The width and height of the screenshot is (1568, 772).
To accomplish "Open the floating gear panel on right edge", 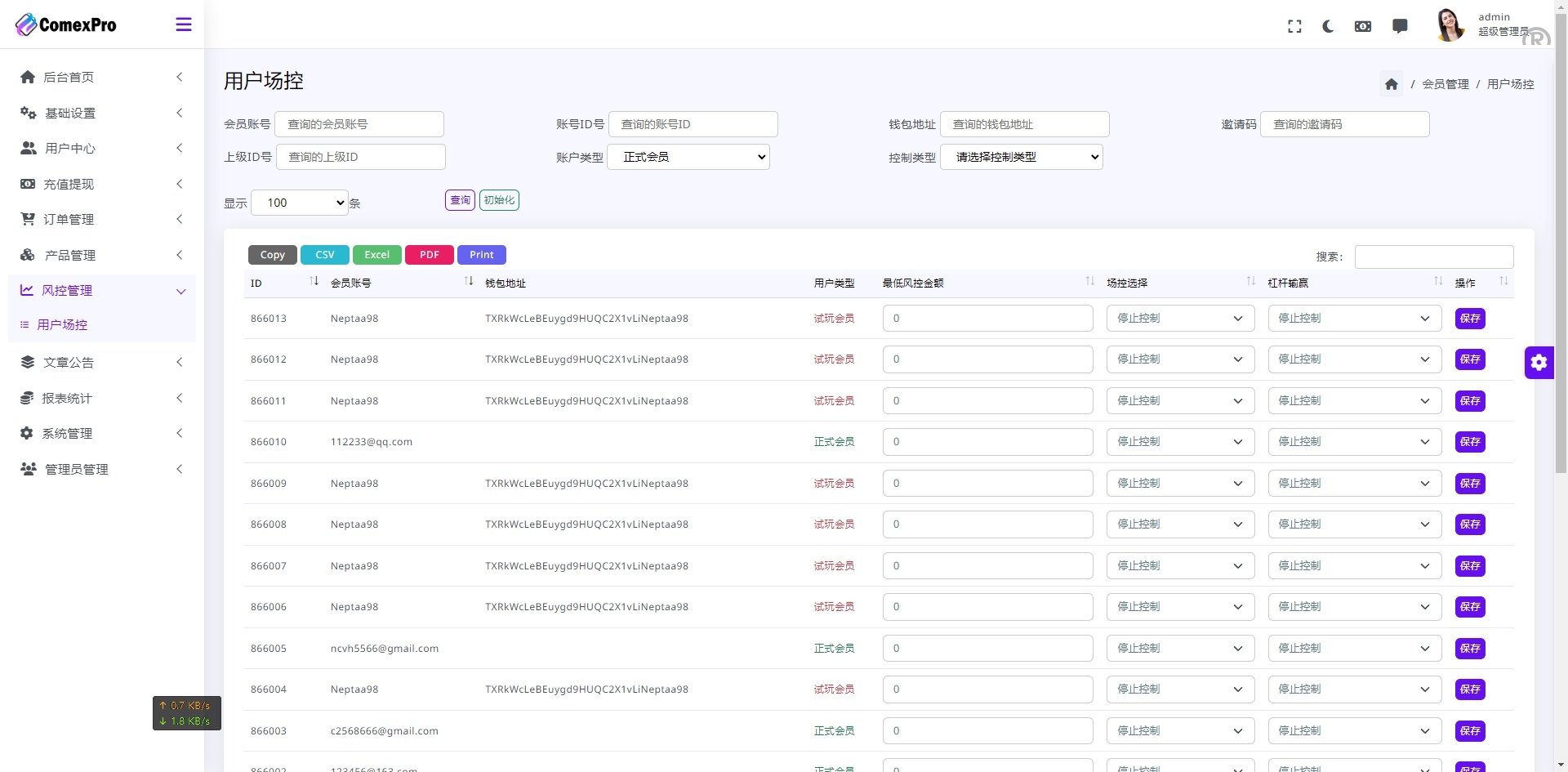I will pos(1539,362).
